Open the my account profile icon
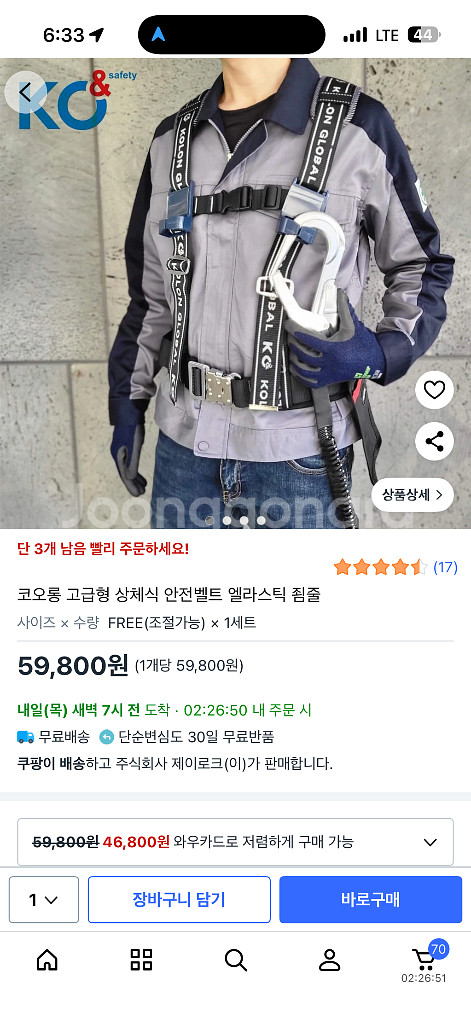 click(329, 959)
